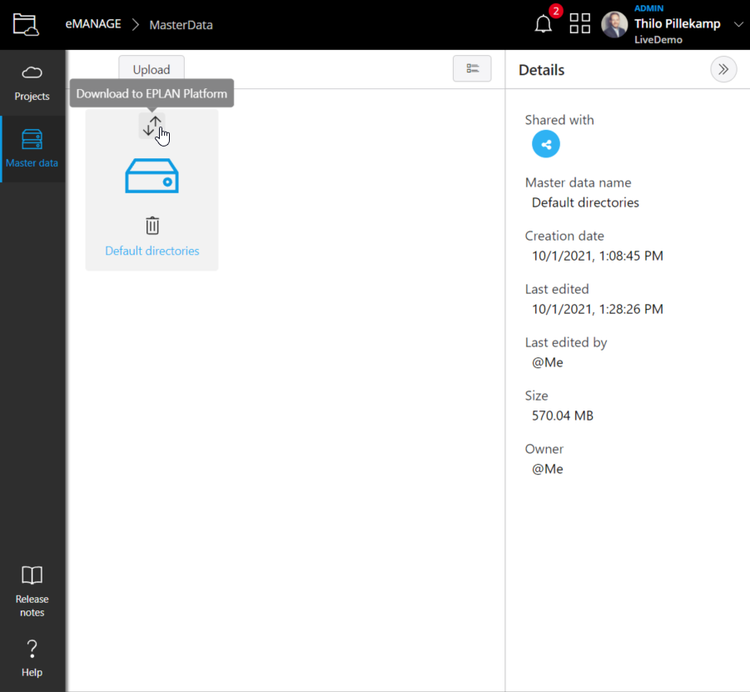The image size is (750, 692).
Task: Select Master data in the sidebar
Action: pos(32,148)
